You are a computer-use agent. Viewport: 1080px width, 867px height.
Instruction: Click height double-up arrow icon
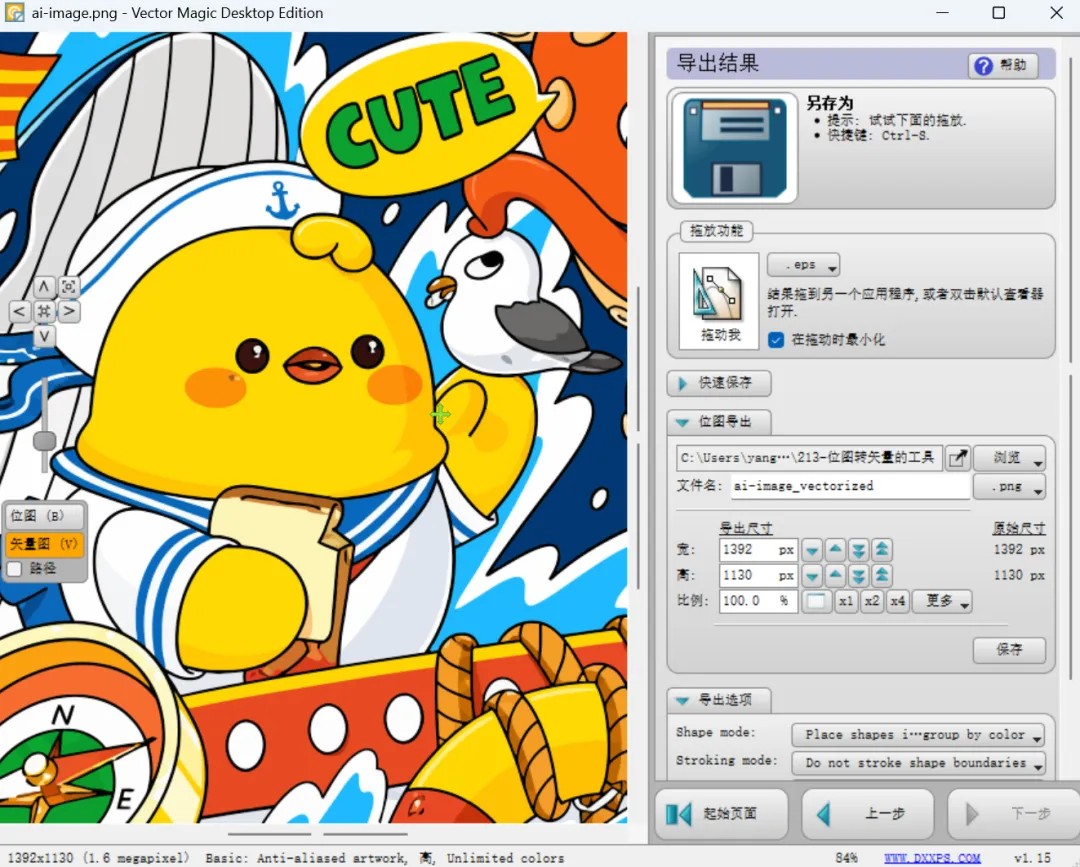coord(882,575)
